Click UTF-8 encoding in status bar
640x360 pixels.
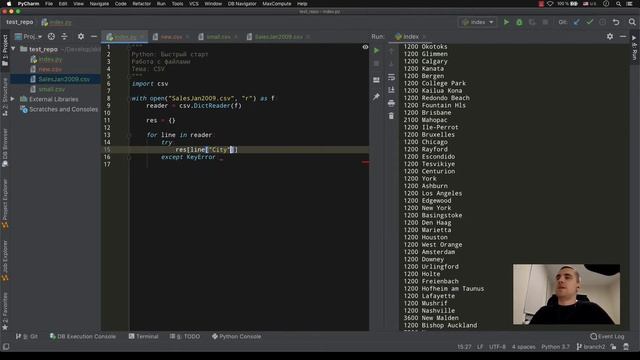click(497, 347)
